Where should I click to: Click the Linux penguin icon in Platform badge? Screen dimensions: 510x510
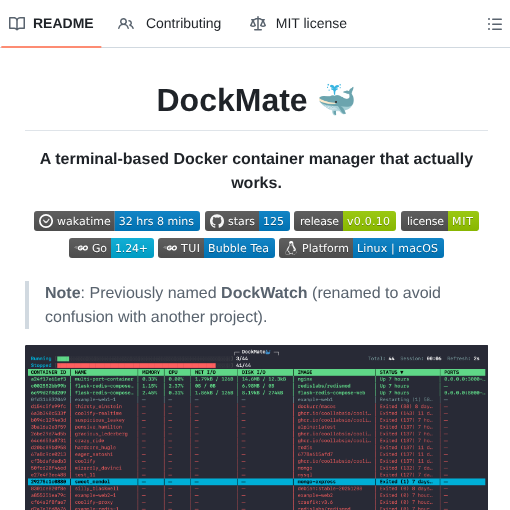[x=291, y=248]
